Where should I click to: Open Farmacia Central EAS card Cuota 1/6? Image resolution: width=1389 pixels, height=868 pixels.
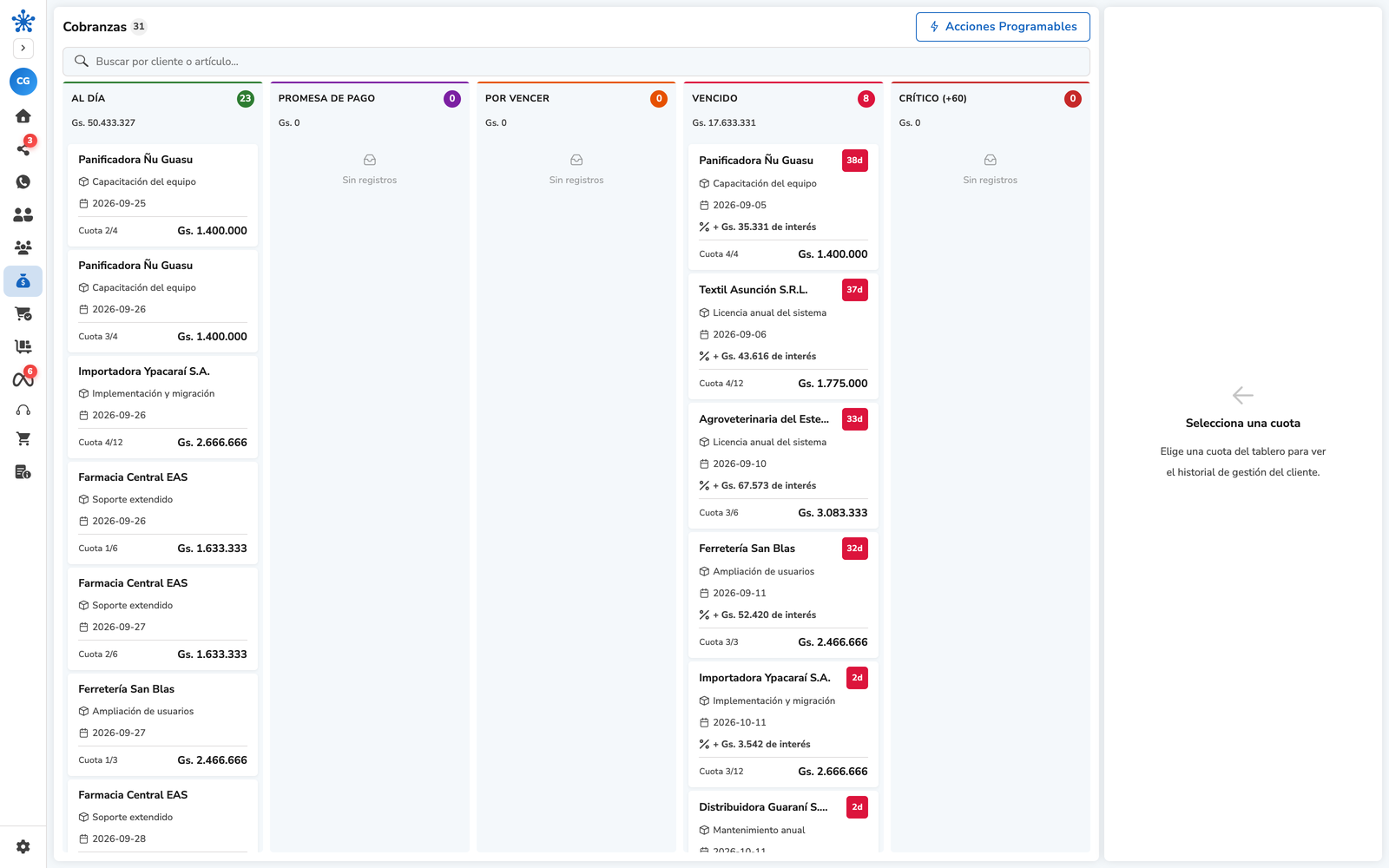tap(163, 513)
